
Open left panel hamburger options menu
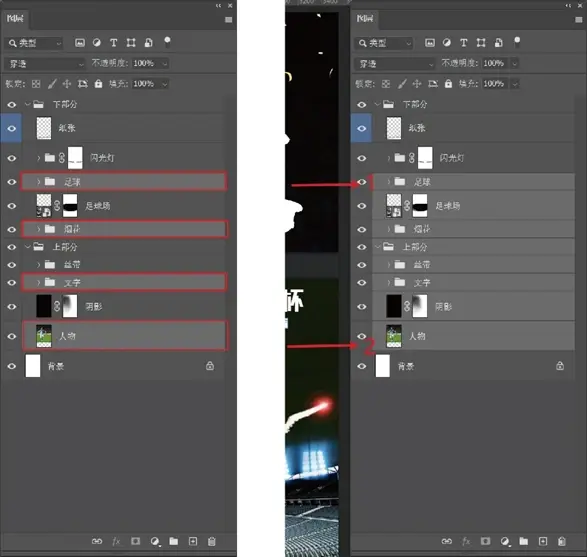(x=229, y=20)
